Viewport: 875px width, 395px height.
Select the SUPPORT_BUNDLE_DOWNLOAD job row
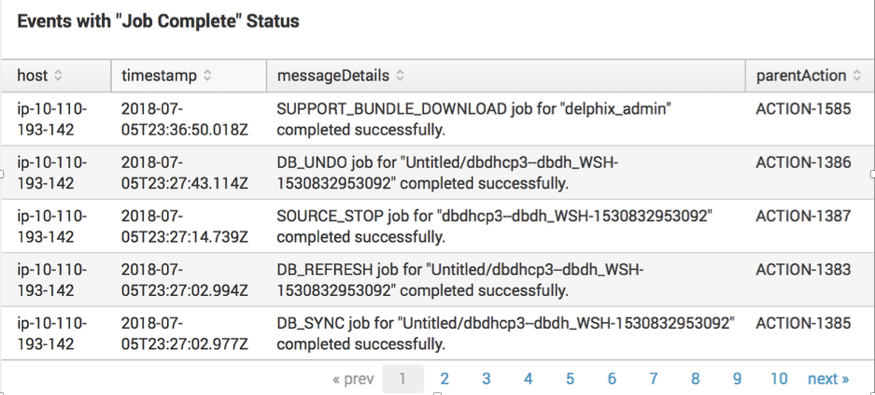[x=438, y=119]
